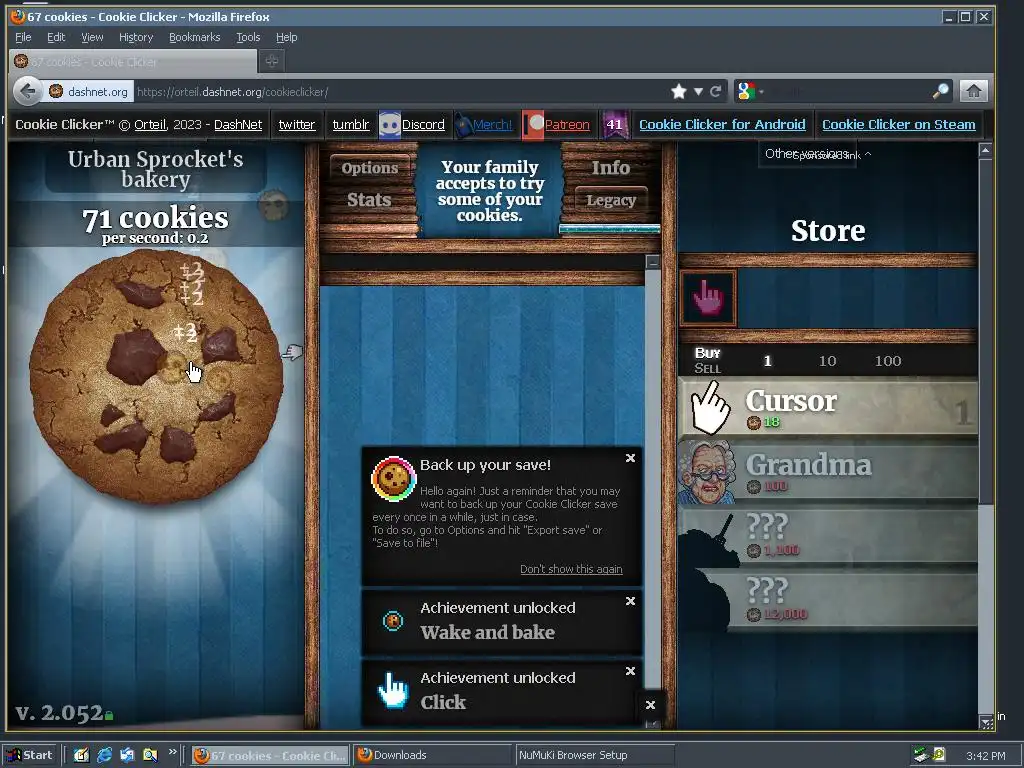This screenshot has height=768, width=1024.
Task: Expand the Other versions dropdown
Action: [x=807, y=154]
